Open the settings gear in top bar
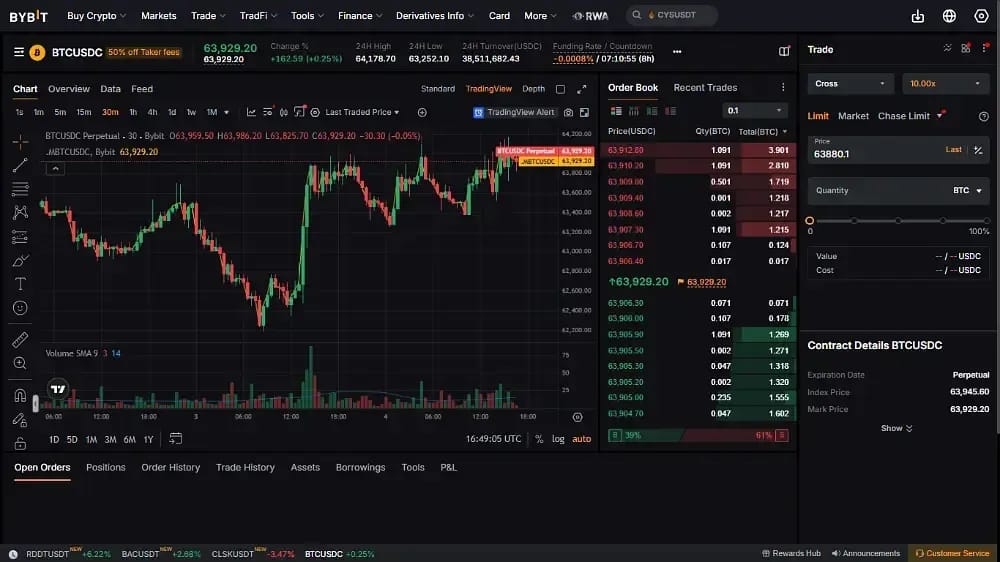Screen dimensions: 1000x562 click(x=981, y=16)
